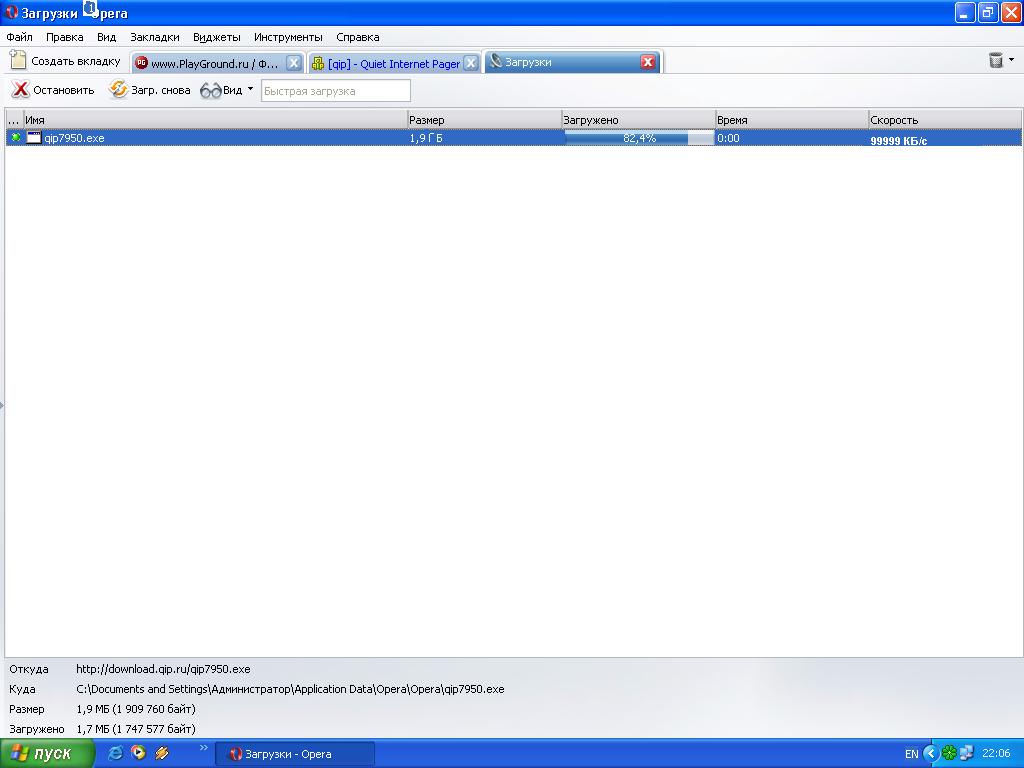Expand hidden system tray icons arrow
This screenshot has width=1024, height=768.
coord(931,753)
